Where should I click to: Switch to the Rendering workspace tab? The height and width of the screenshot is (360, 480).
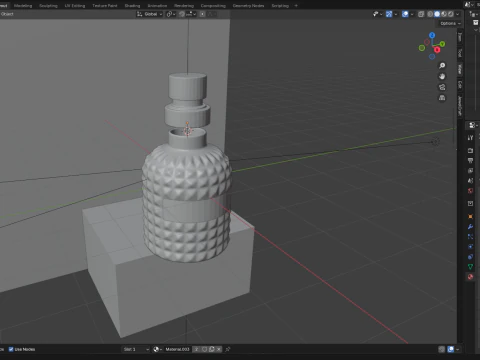click(x=184, y=6)
